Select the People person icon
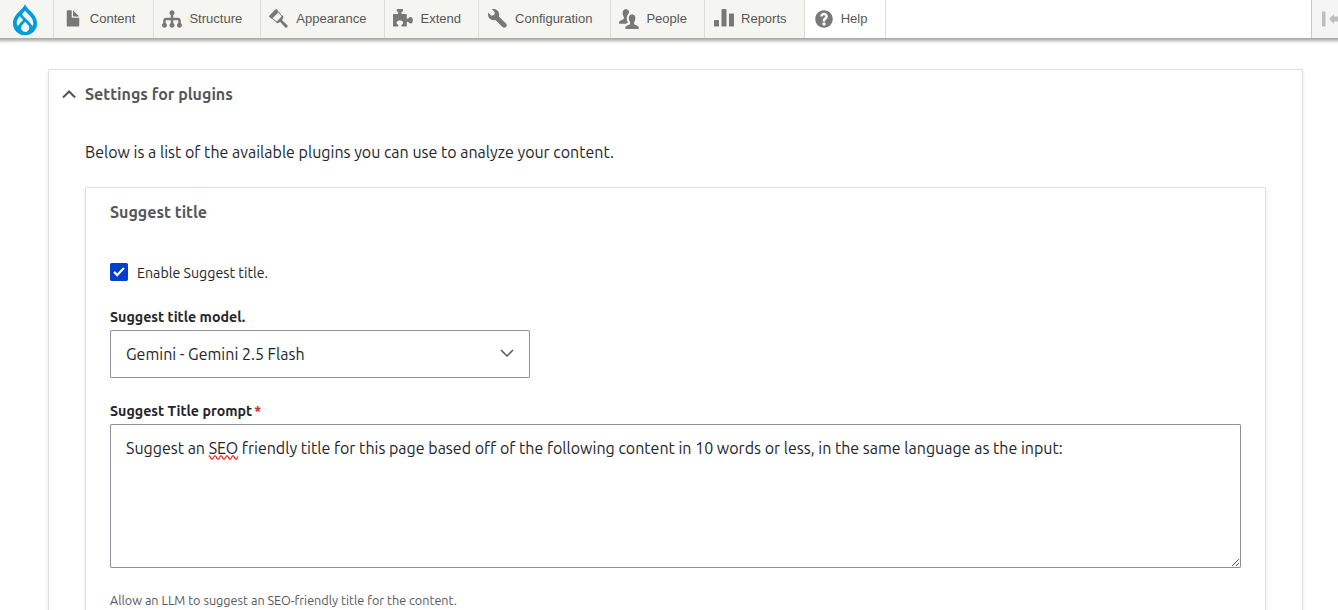Image resolution: width=1338 pixels, height=610 pixels. 627,18
